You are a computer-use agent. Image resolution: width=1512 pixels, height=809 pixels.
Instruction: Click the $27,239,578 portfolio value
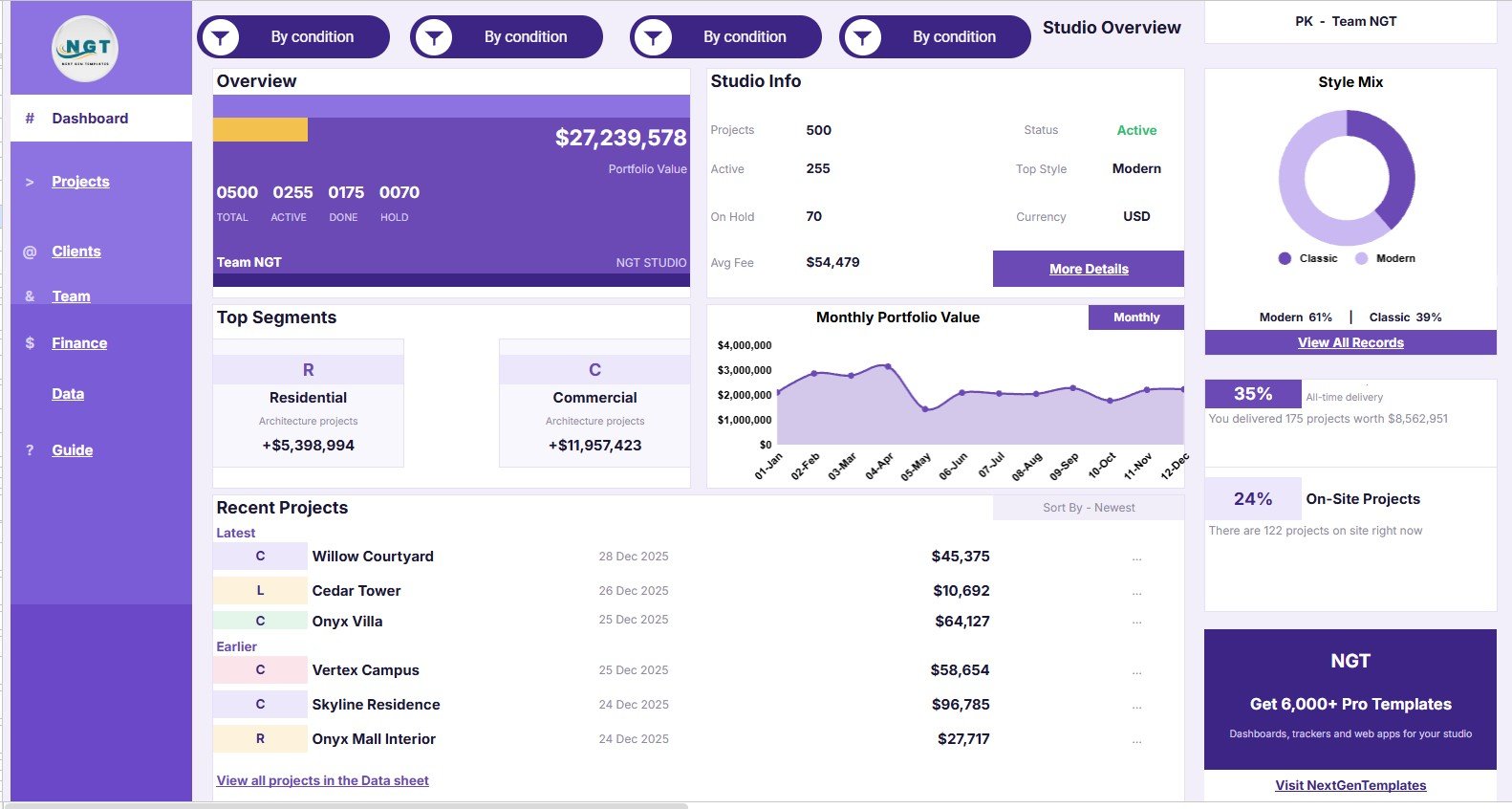point(620,138)
